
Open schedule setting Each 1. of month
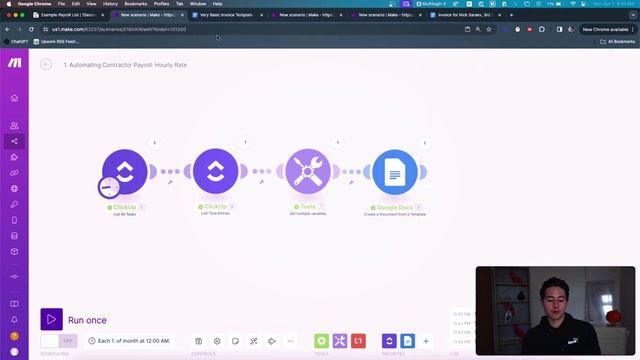[x=129, y=340]
